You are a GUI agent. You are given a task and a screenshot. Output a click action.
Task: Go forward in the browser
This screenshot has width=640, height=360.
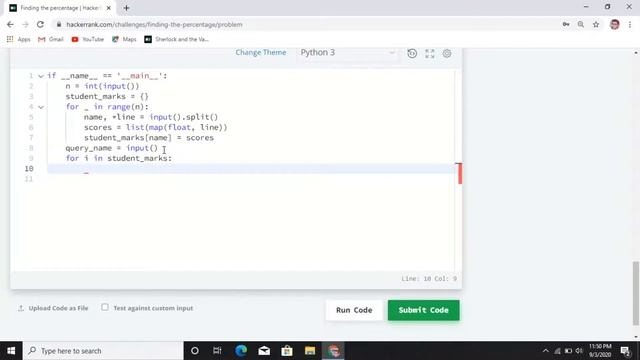(x=25, y=24)
